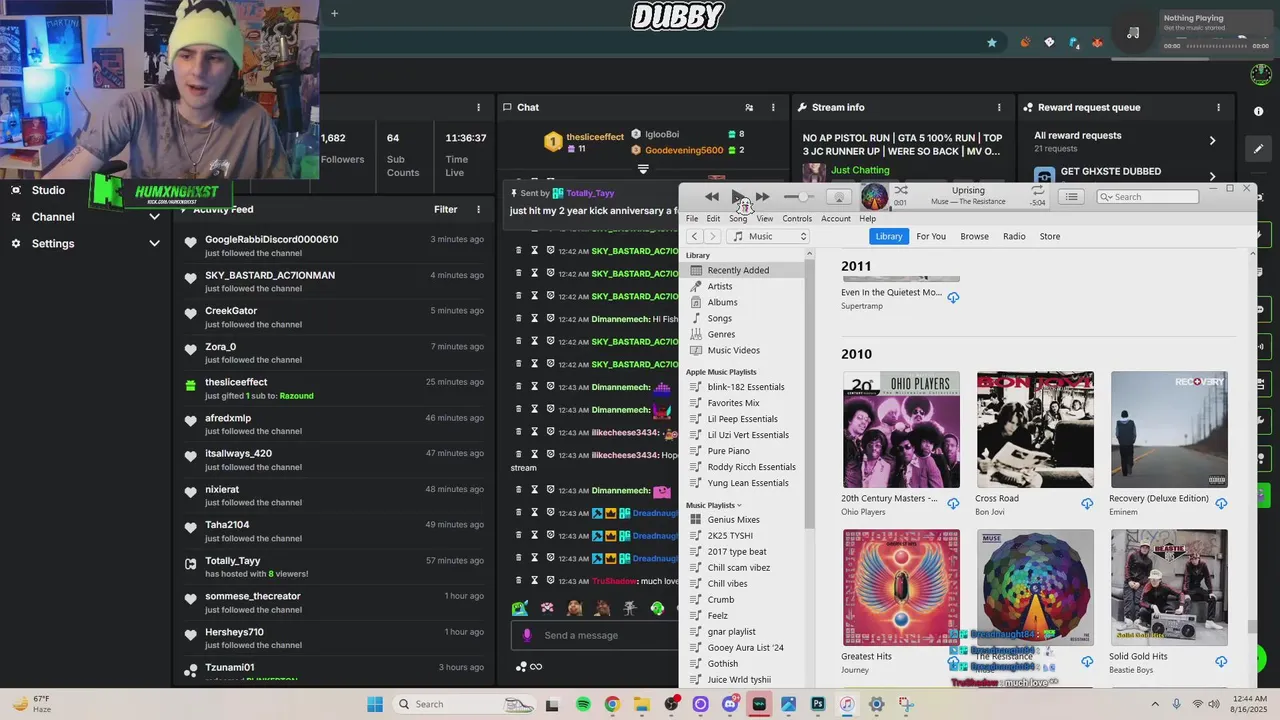Toggle repeat in the iTunes now-playing display
1280x720 pixels.
coord(1037,190)
